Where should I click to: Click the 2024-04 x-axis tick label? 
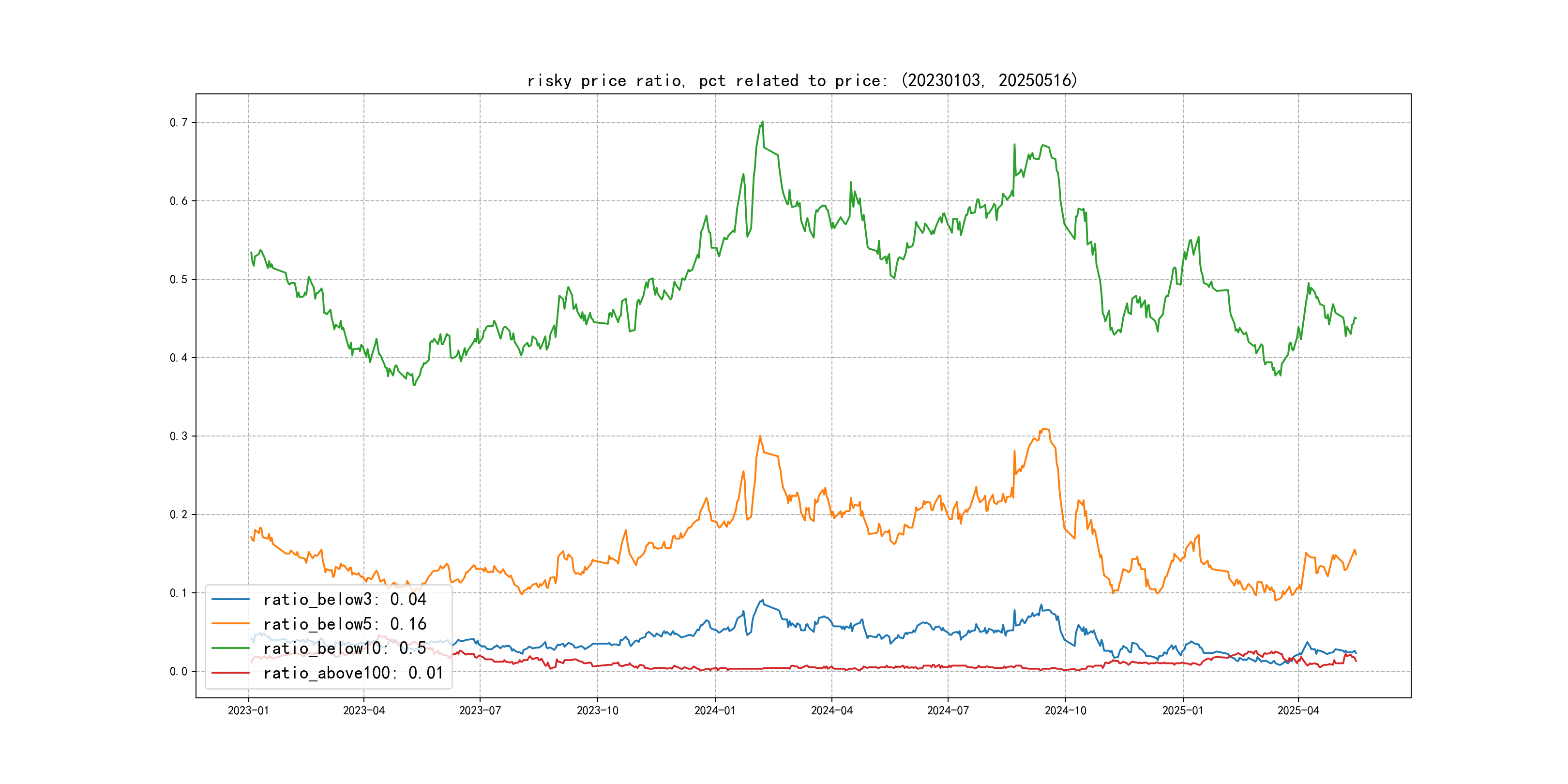tap(831, 710)
